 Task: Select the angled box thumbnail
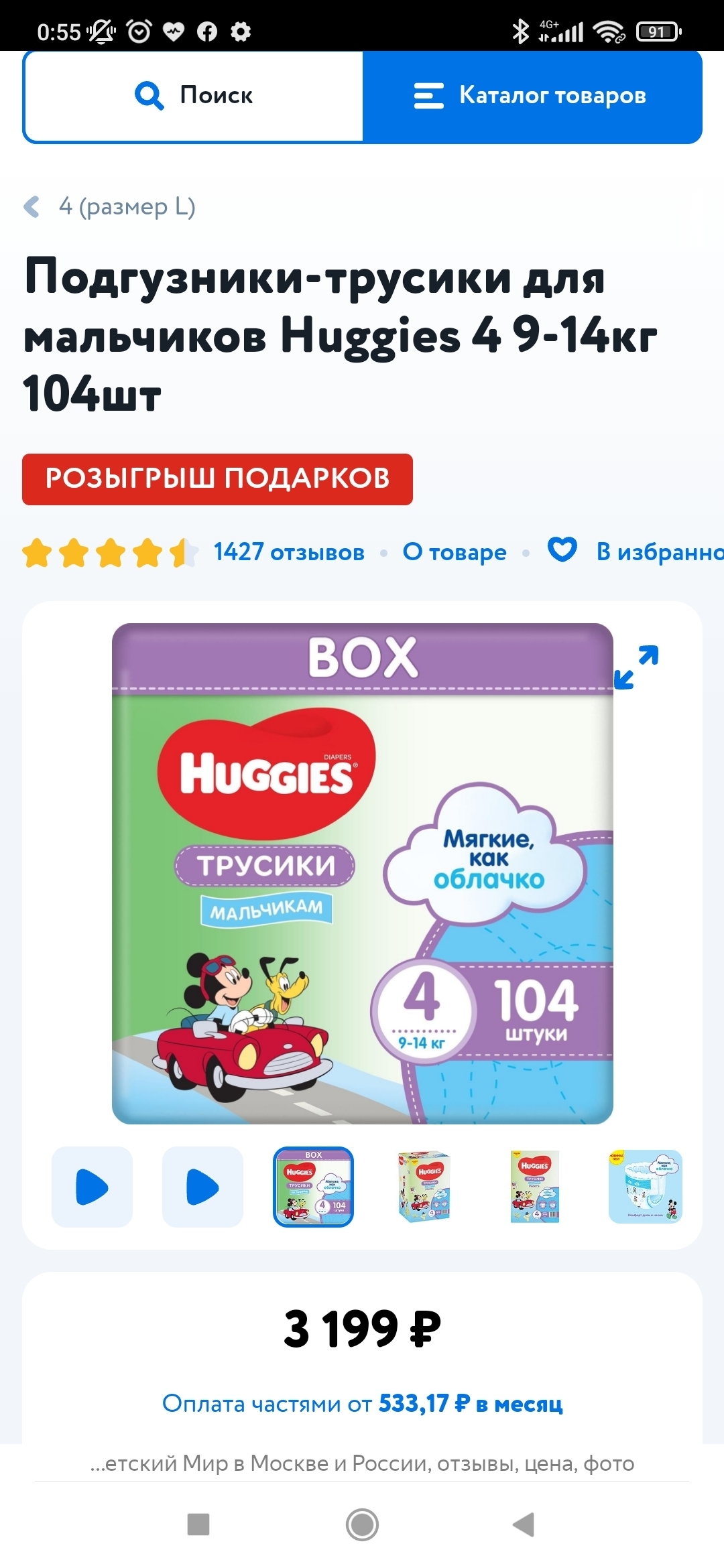coord(424,1187)
